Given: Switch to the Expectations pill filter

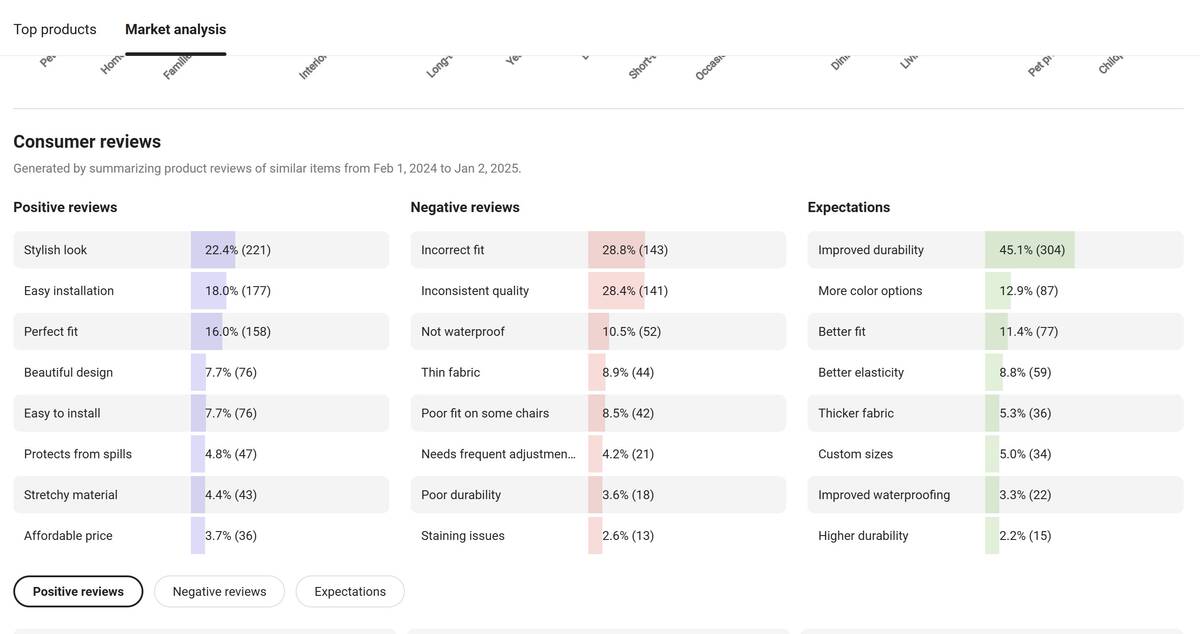Looking at the screenshot, I should pos(350,591).
